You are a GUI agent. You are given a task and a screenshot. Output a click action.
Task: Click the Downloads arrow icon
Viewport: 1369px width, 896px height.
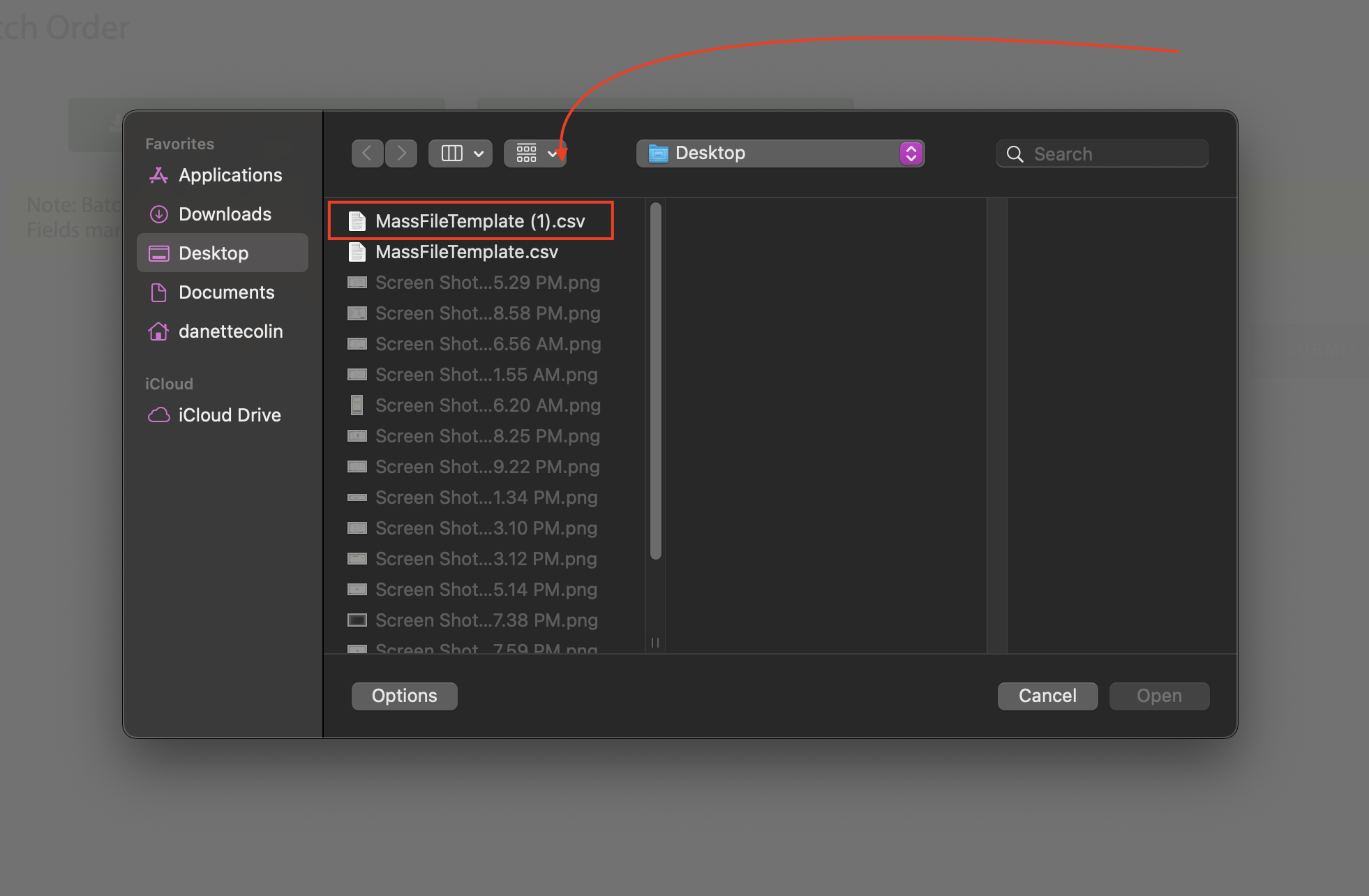pyautogui.click(x=158, y=214)
